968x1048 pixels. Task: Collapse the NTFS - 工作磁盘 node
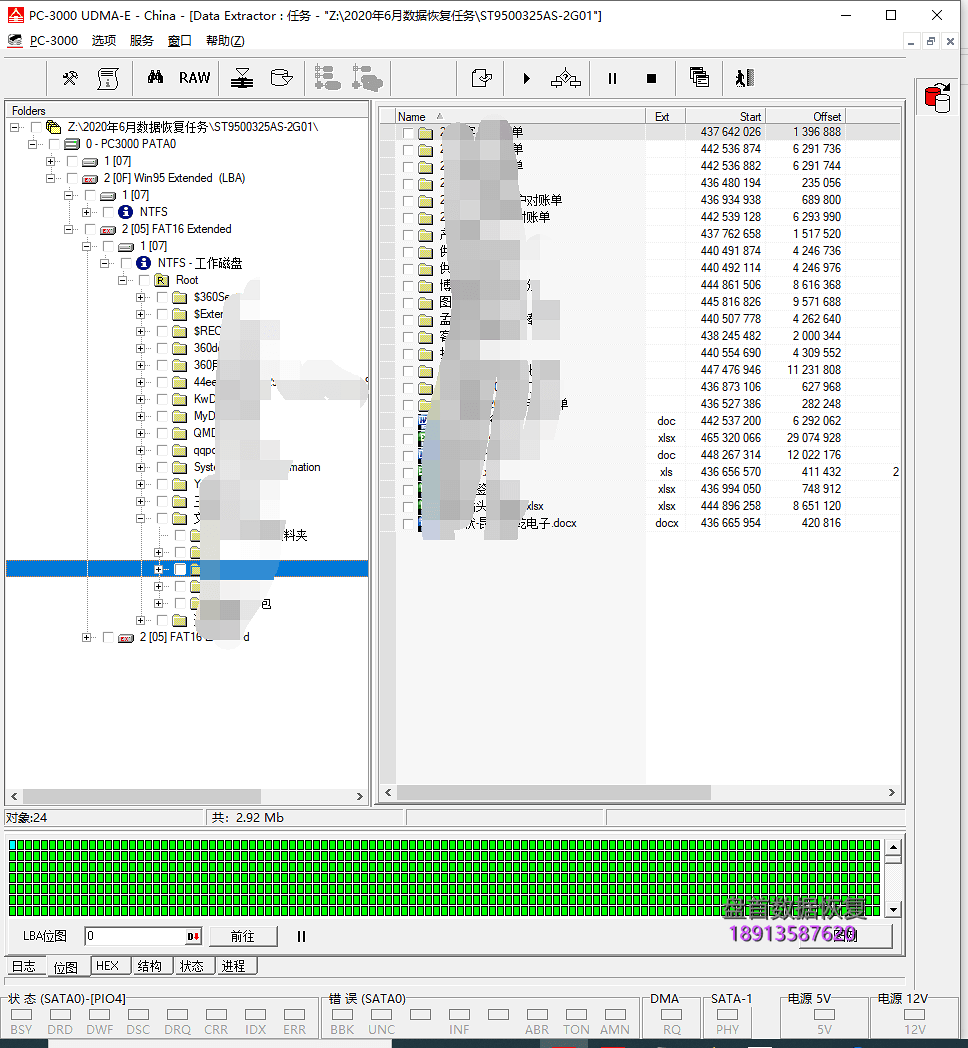(x=104, y=263)
